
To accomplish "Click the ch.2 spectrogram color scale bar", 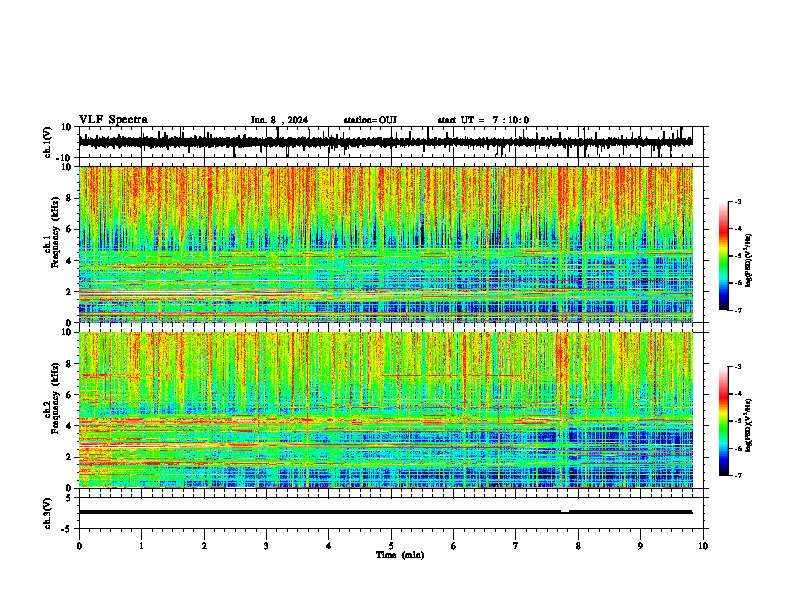I will coord(724,421).
